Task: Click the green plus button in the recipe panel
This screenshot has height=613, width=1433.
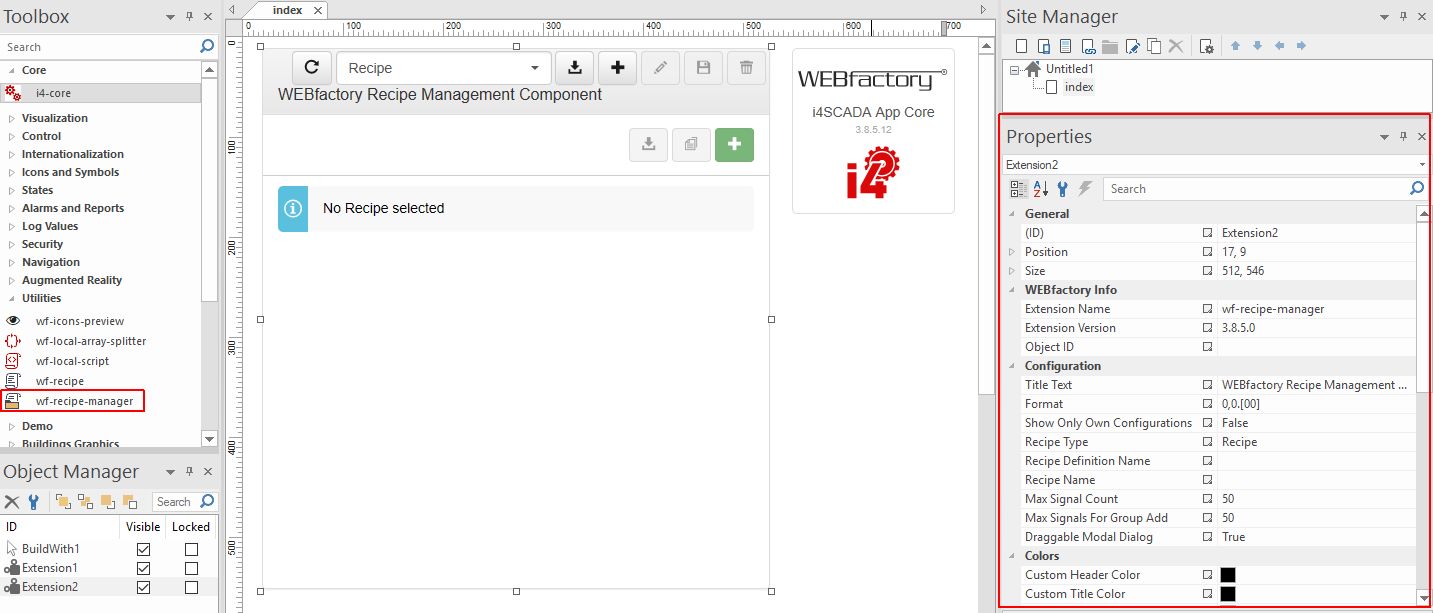Action: (x=734, y=144)
